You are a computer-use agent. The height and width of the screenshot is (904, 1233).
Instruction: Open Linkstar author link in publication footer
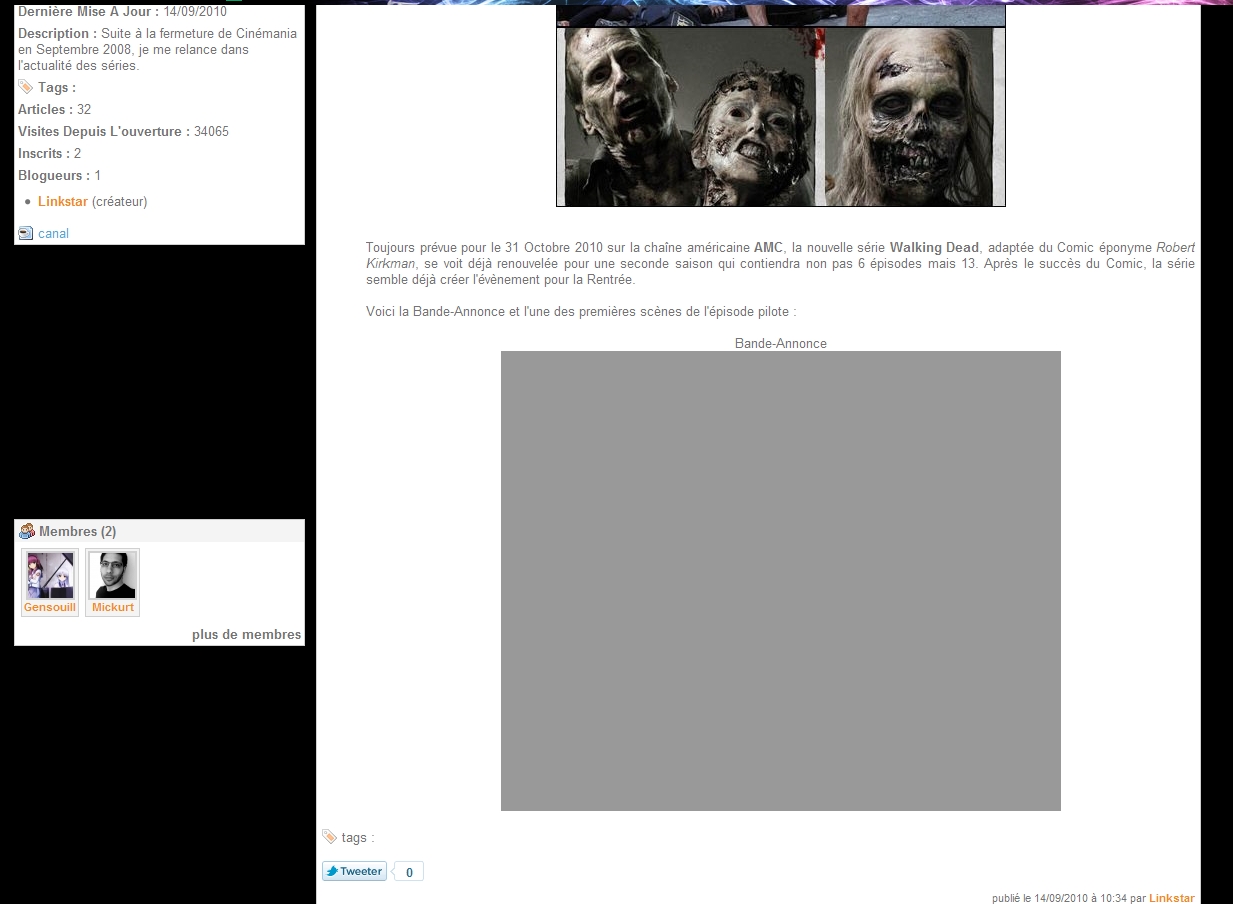(1172, 898)
